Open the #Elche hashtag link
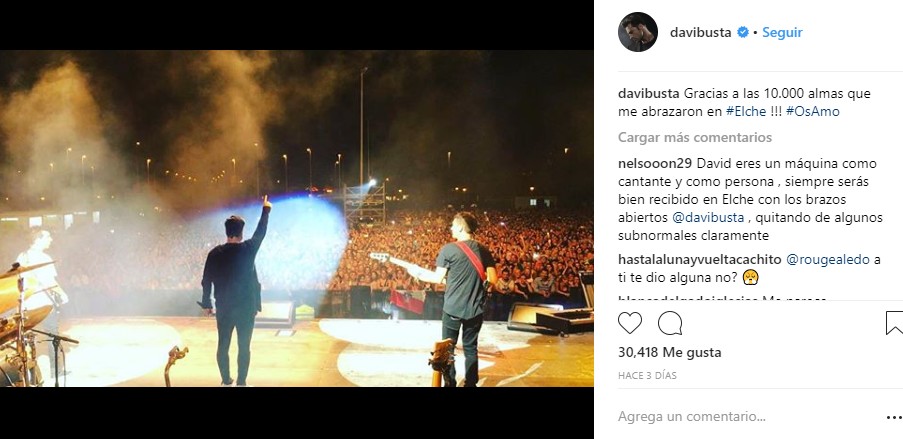The width and height of the screenshot is (903, 439). (x=746, y=112)
